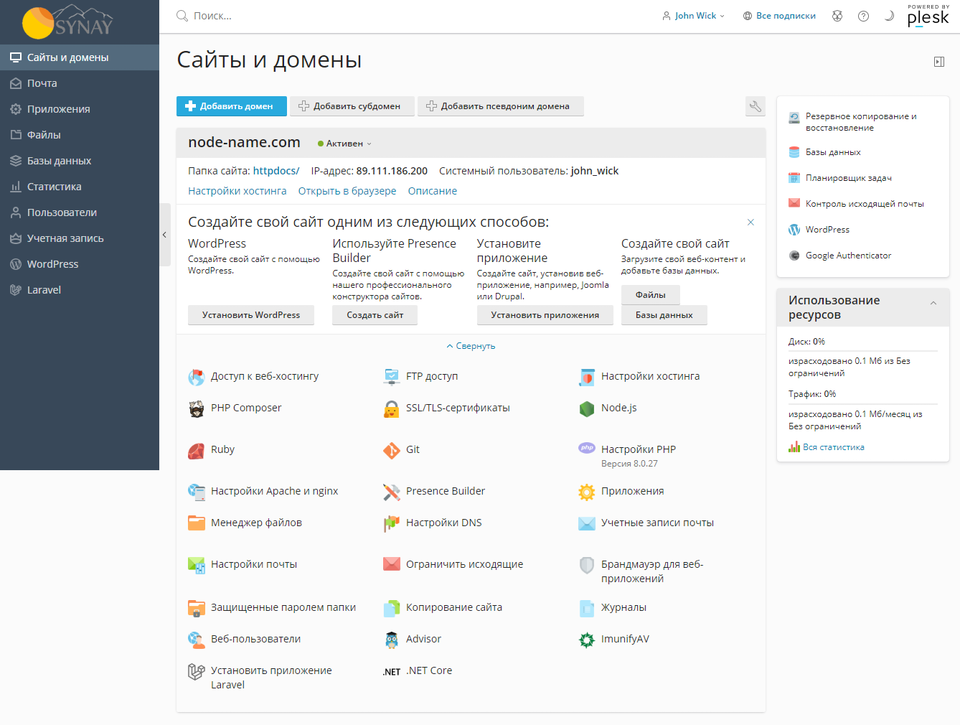Image resolution: width=960 pixels, height=725 pixels.
Task: Select Пользователи in the sidebar
Action: 80,212
